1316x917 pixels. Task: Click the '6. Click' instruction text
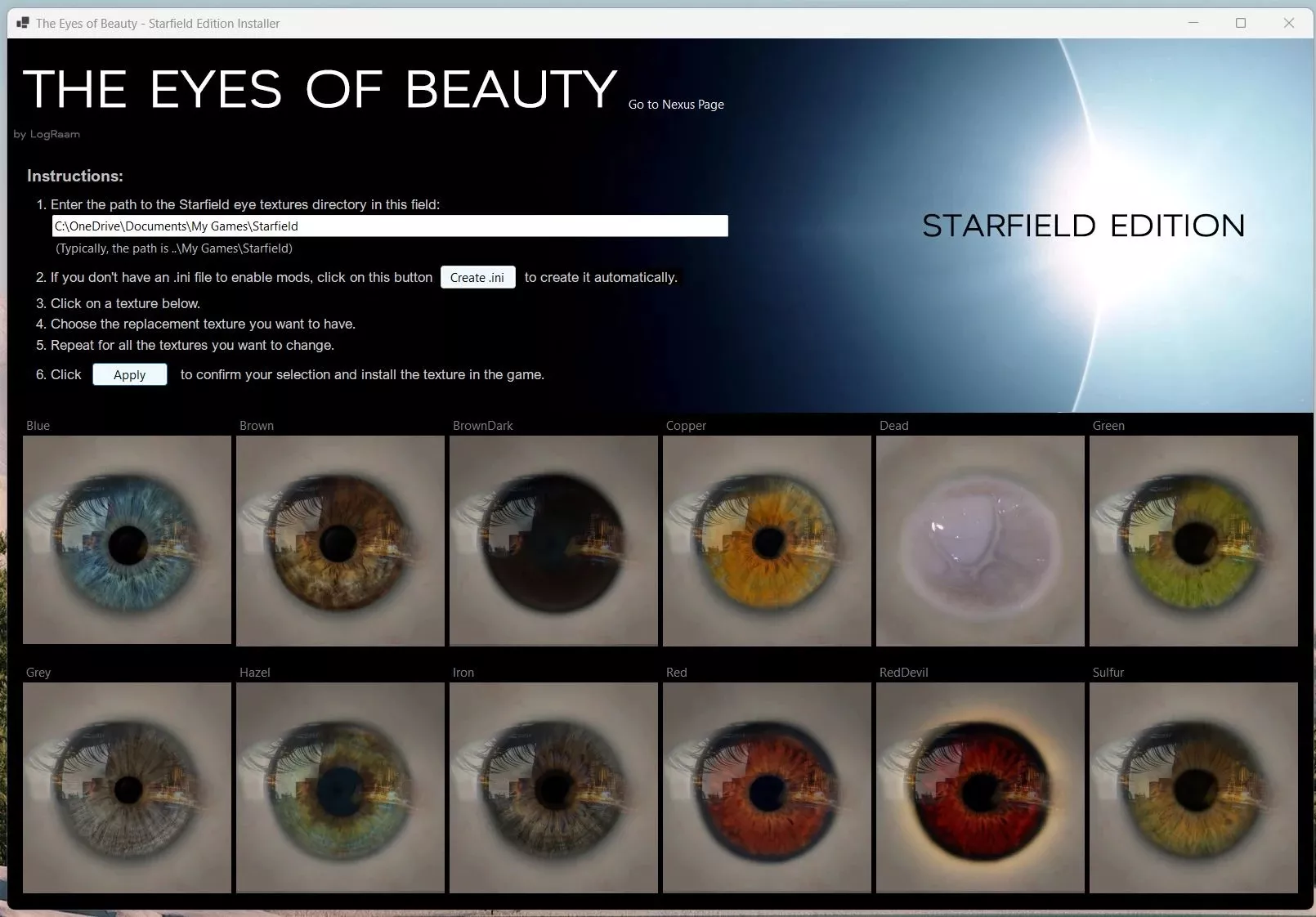[59, 374]
